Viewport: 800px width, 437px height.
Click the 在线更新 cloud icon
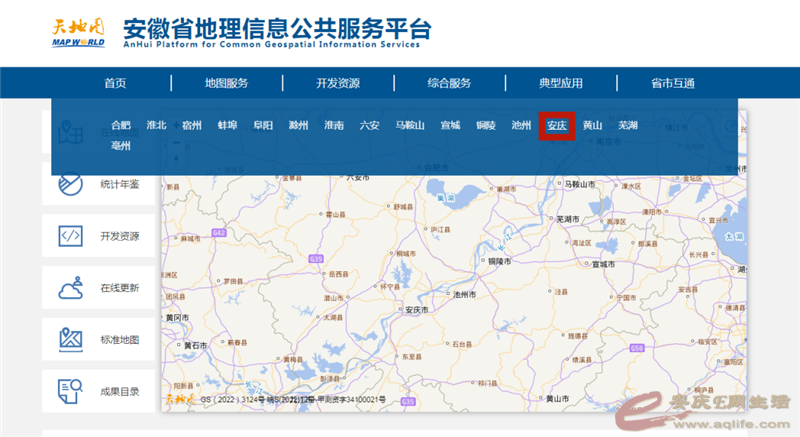tap(70, 288)
